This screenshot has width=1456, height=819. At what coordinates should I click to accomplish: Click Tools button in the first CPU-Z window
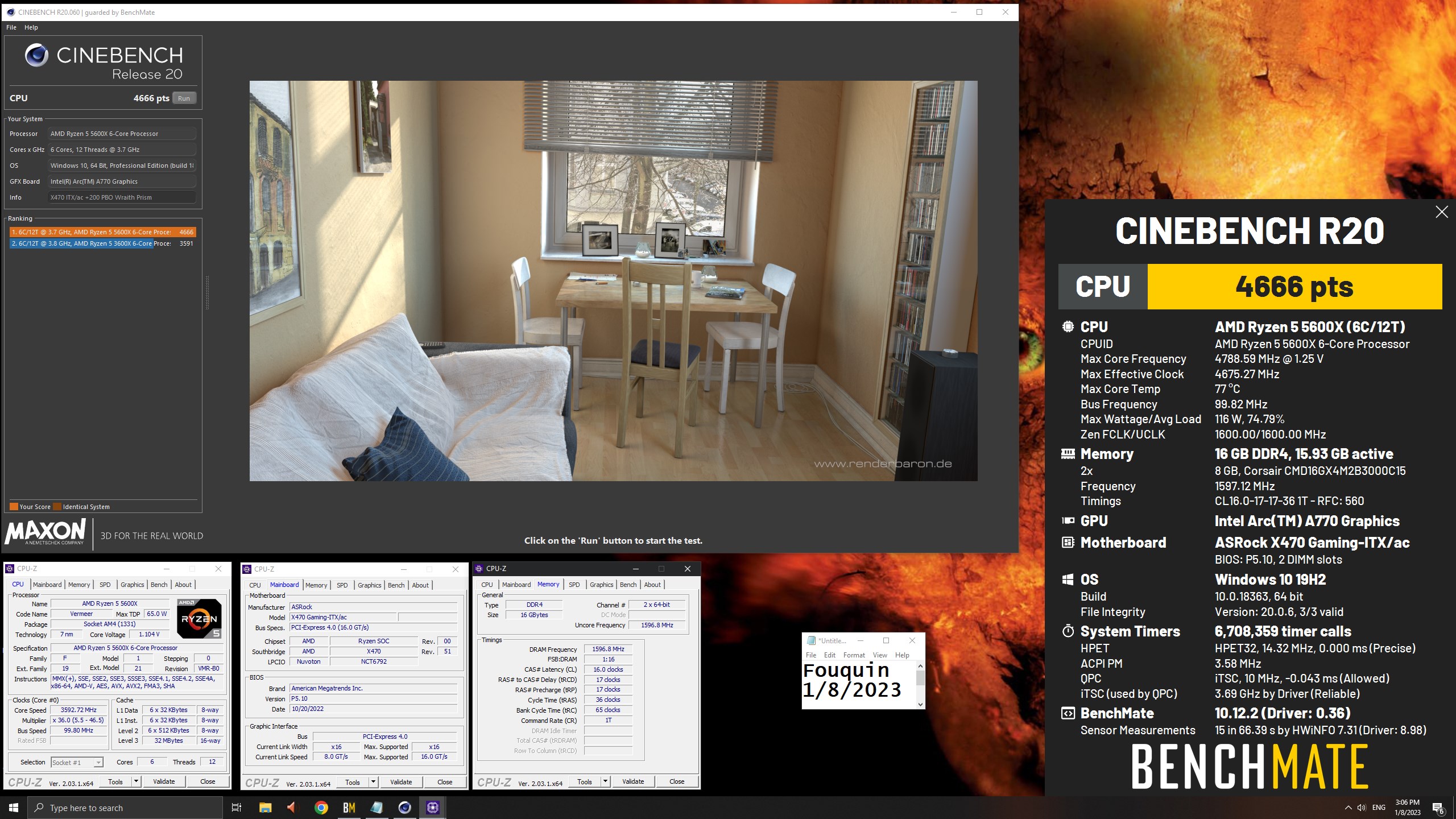pos(115,781)
